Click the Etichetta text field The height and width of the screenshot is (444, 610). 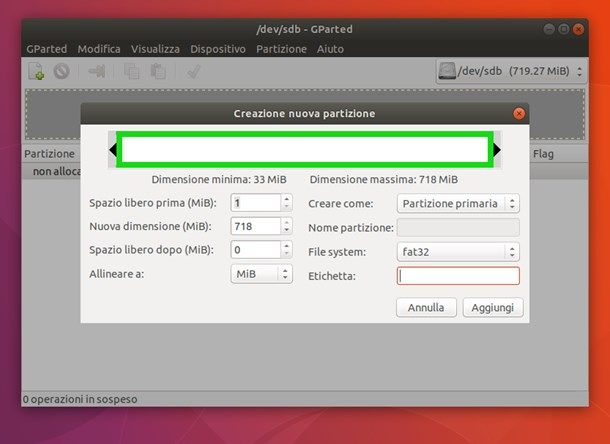(x=458, y=276)
